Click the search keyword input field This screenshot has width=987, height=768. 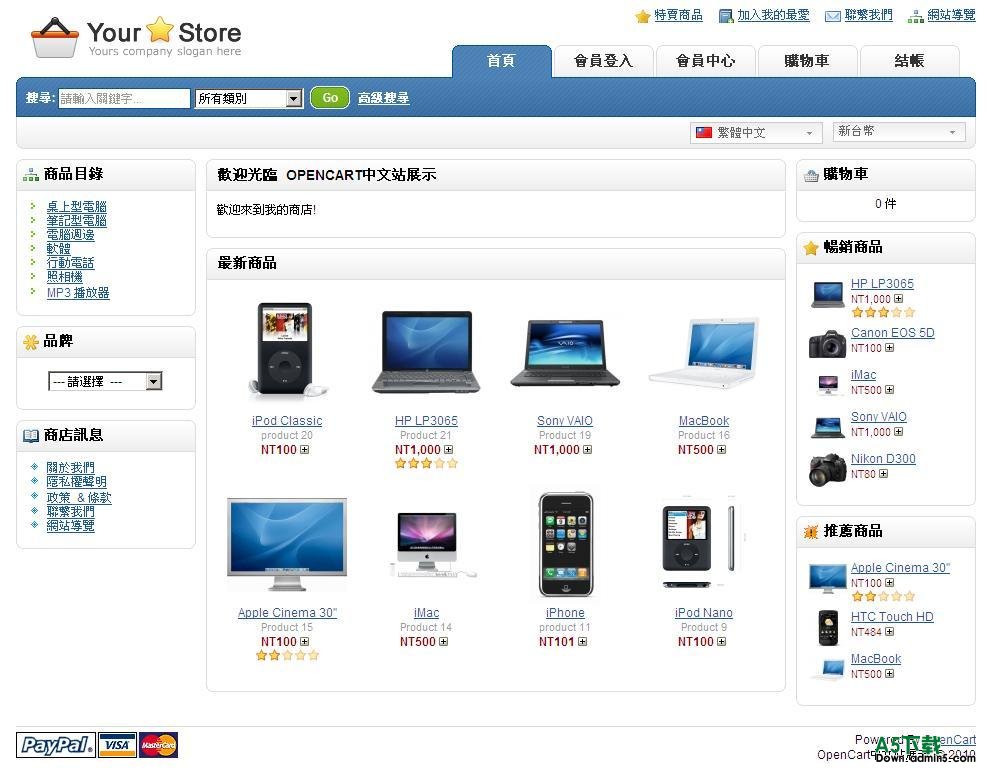pyautogui.click(x=124, y=98)
